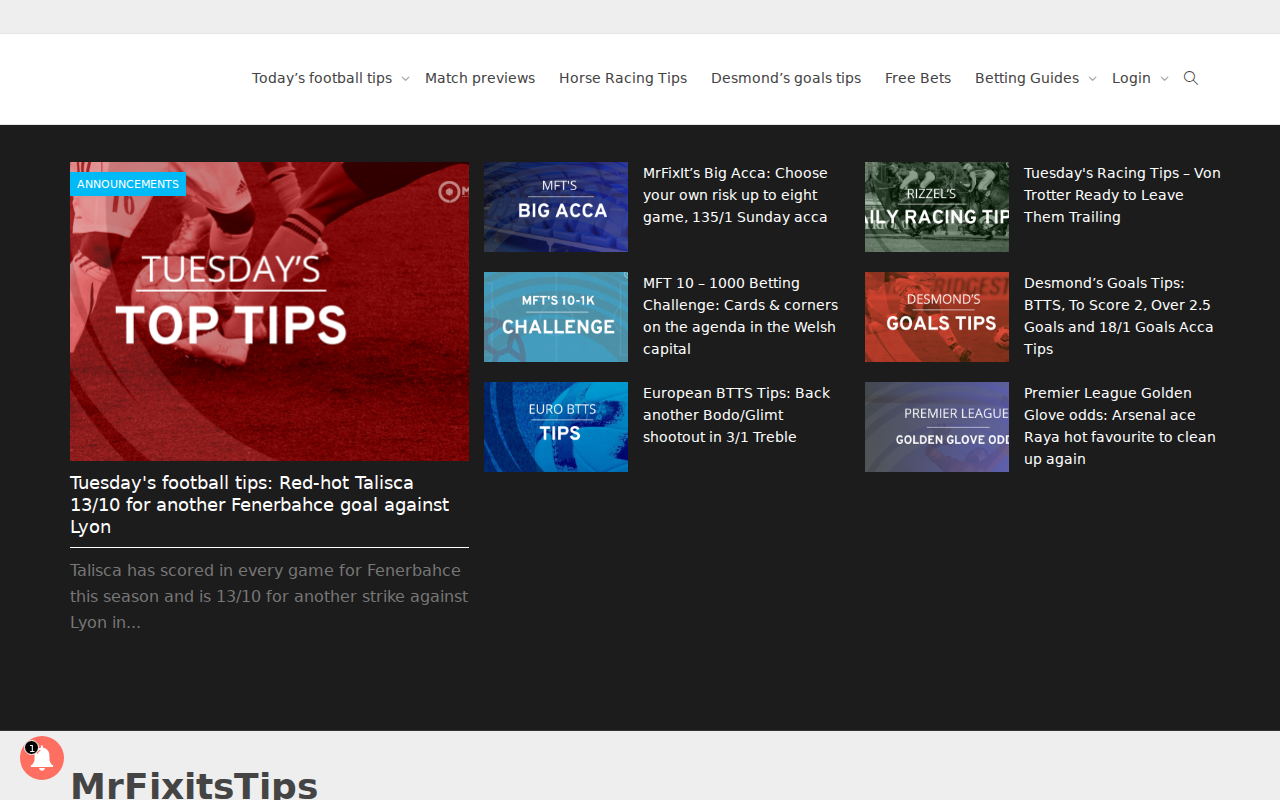Visit the Free Bets page

(x=918, y=78)
